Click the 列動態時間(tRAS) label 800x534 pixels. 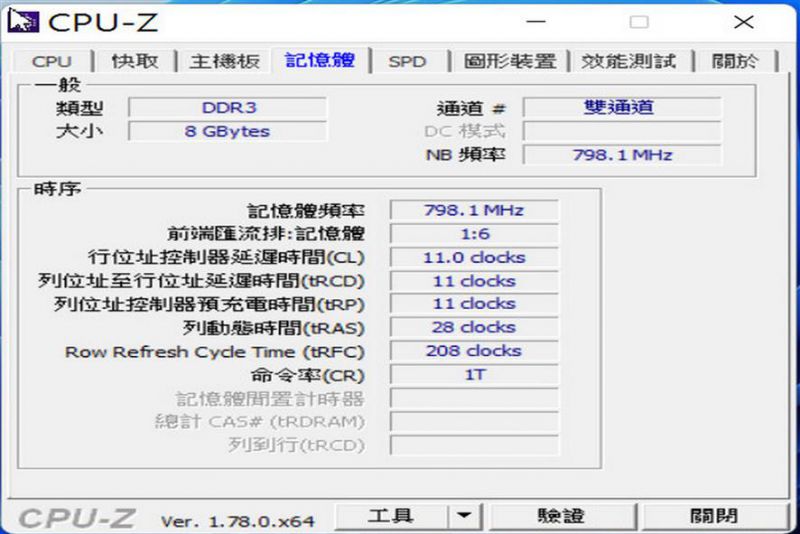point(274,328)
